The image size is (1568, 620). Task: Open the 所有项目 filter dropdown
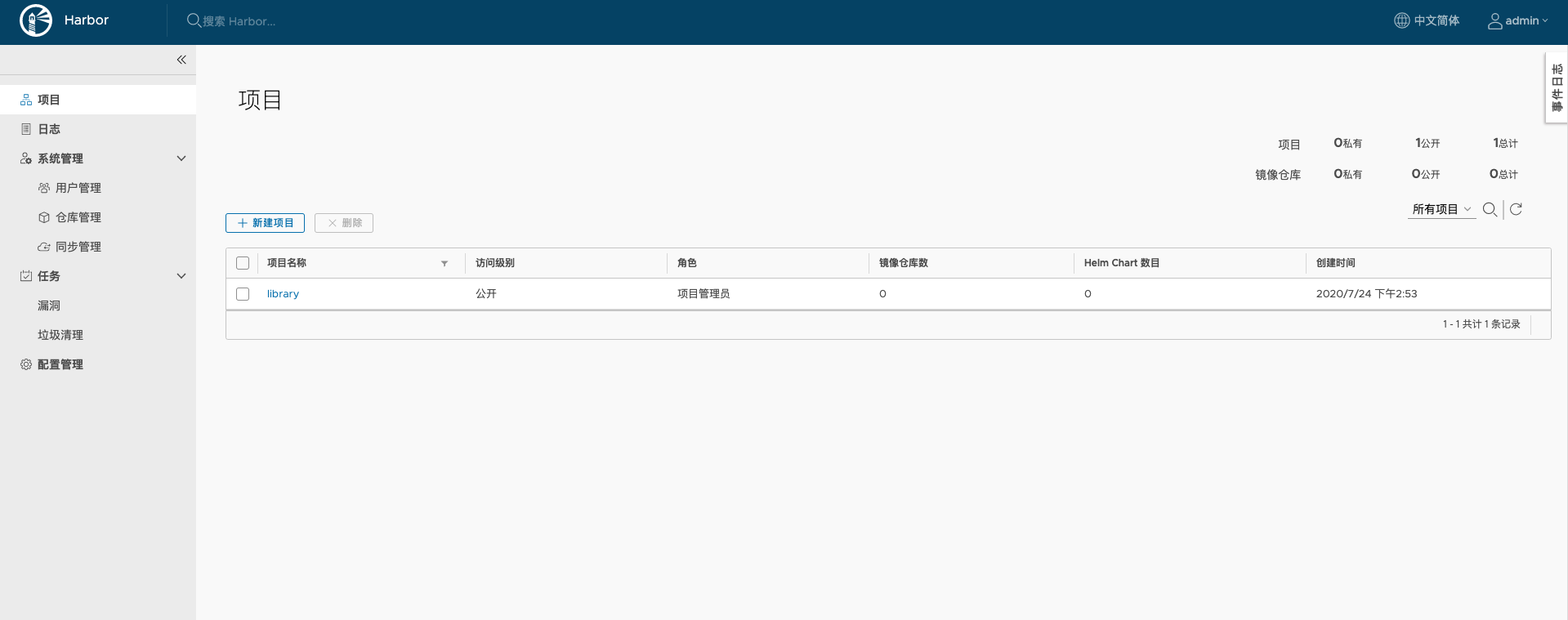point(1441,210)
